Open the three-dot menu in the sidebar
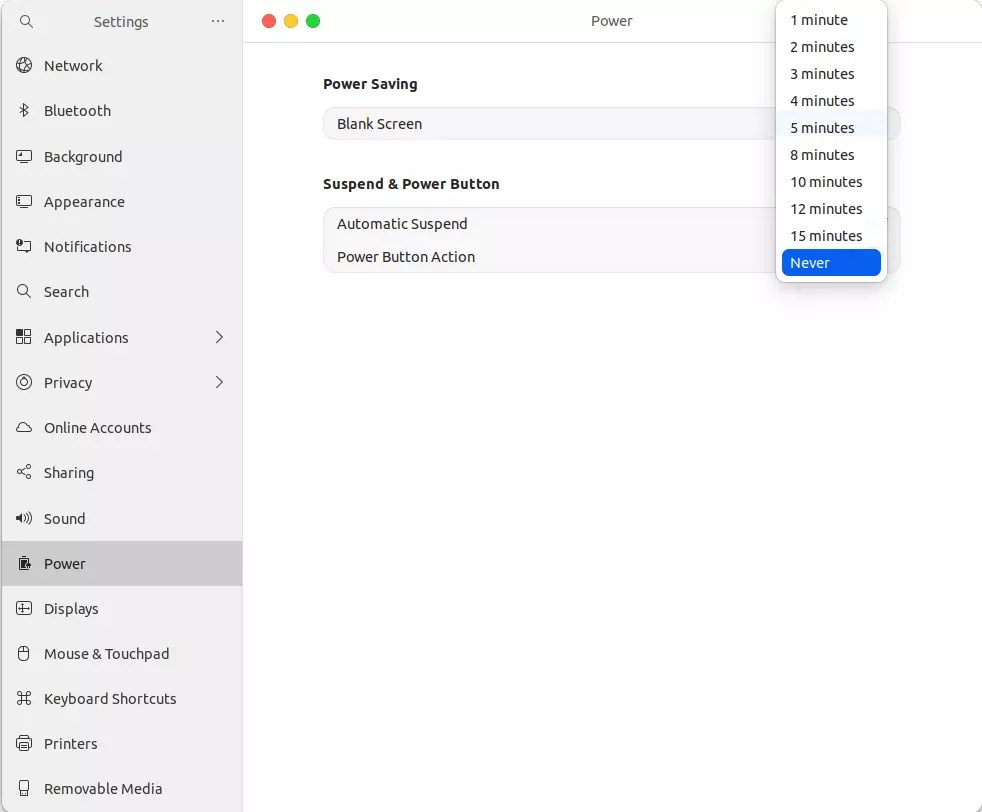Screen dimensions: 982x812 [x=218, y=21]
